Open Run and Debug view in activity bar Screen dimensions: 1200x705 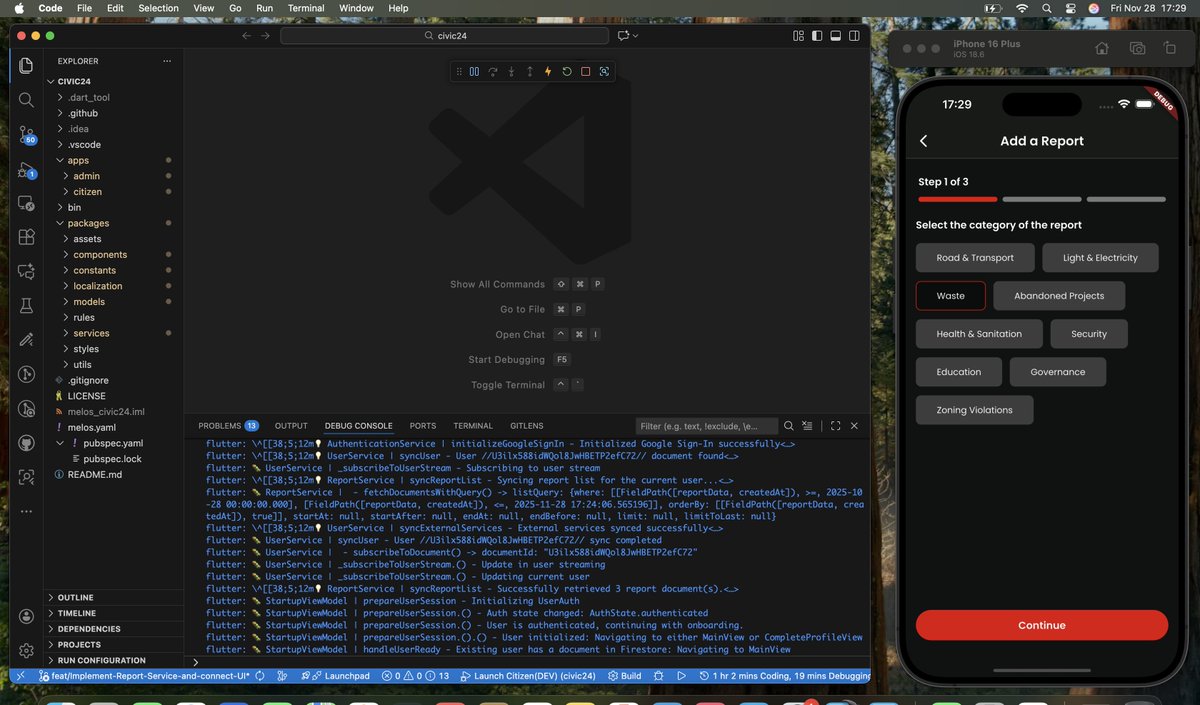[x=26, y=170]
